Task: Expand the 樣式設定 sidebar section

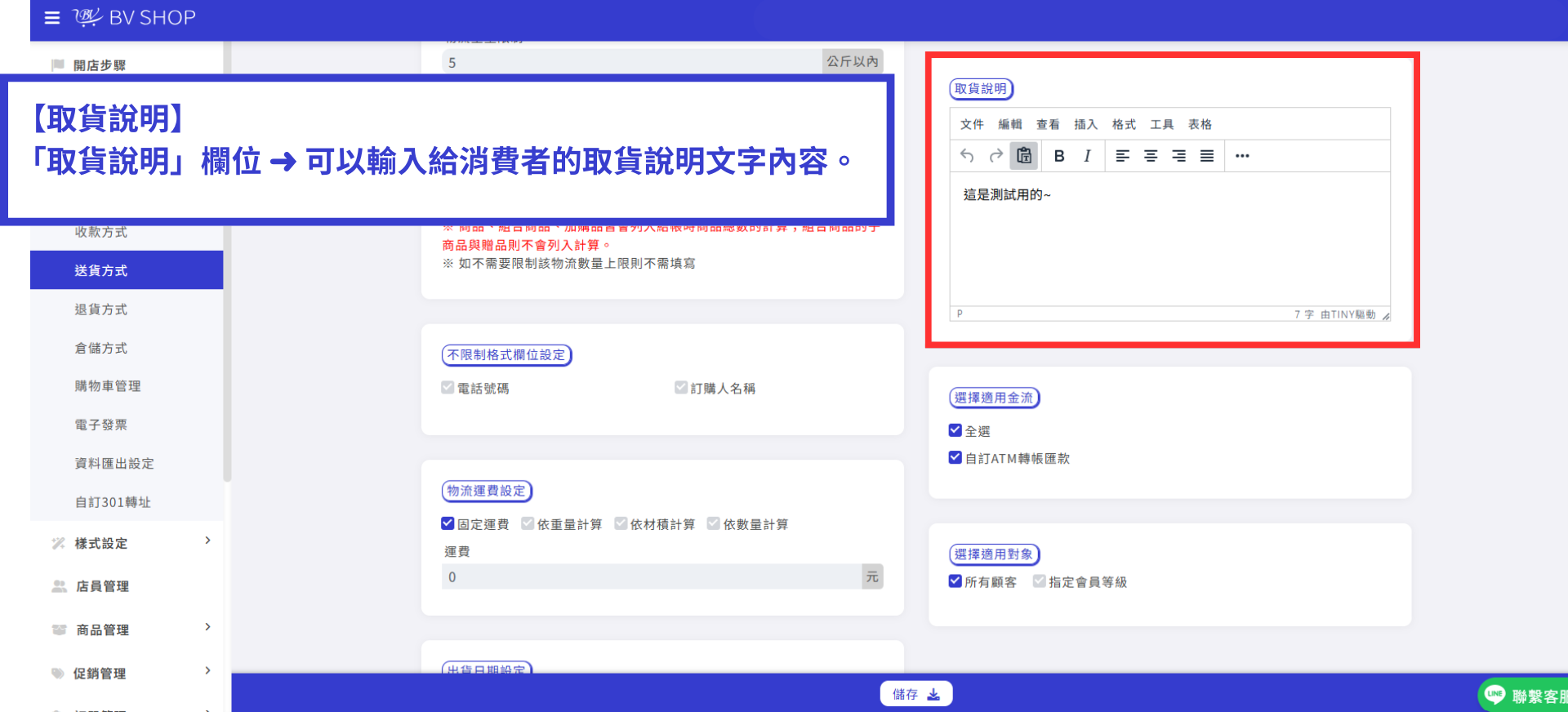Action: pyautogui.click(x=208, y=541)
